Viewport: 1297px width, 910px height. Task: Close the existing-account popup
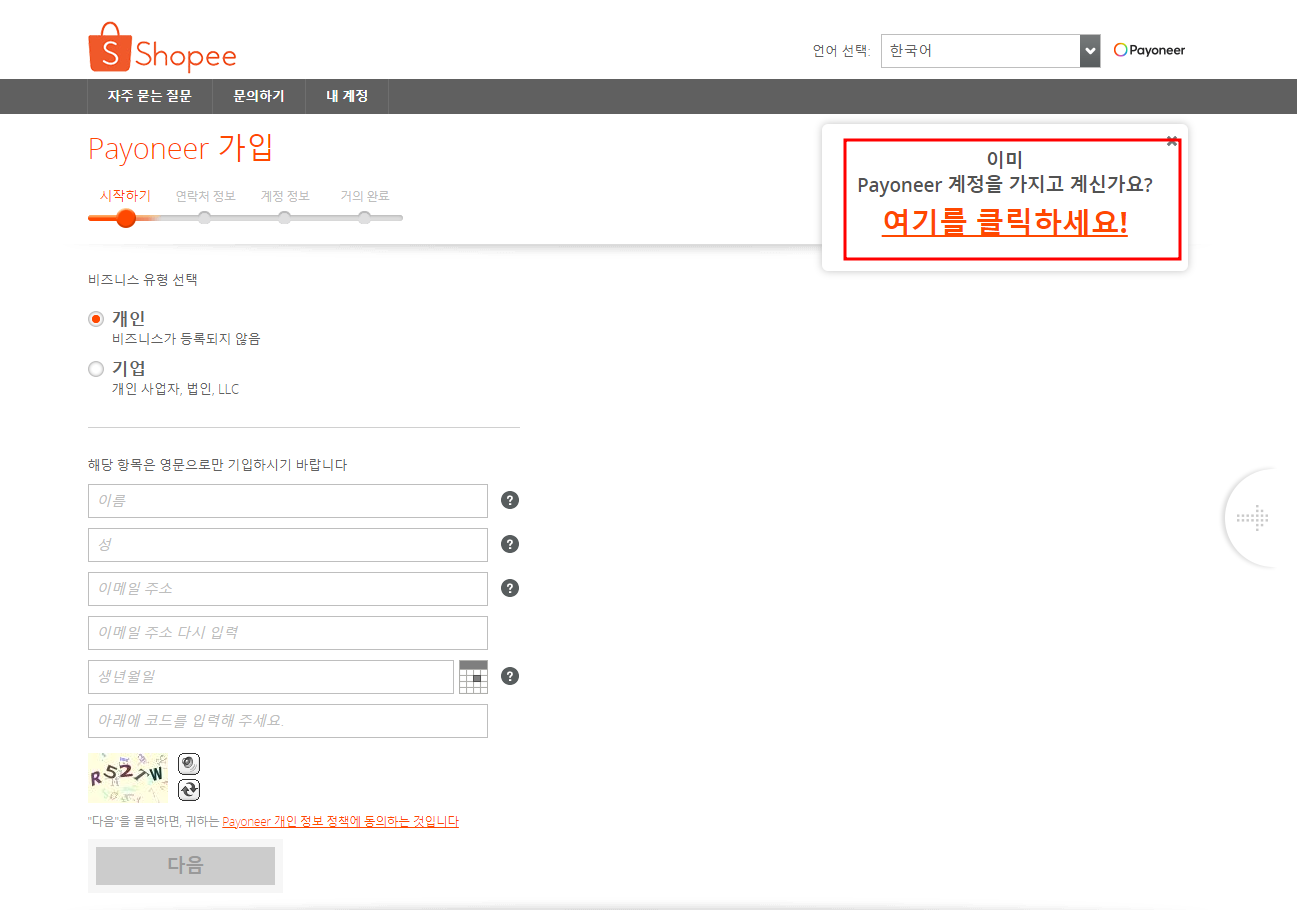[x=1172, y=140]
